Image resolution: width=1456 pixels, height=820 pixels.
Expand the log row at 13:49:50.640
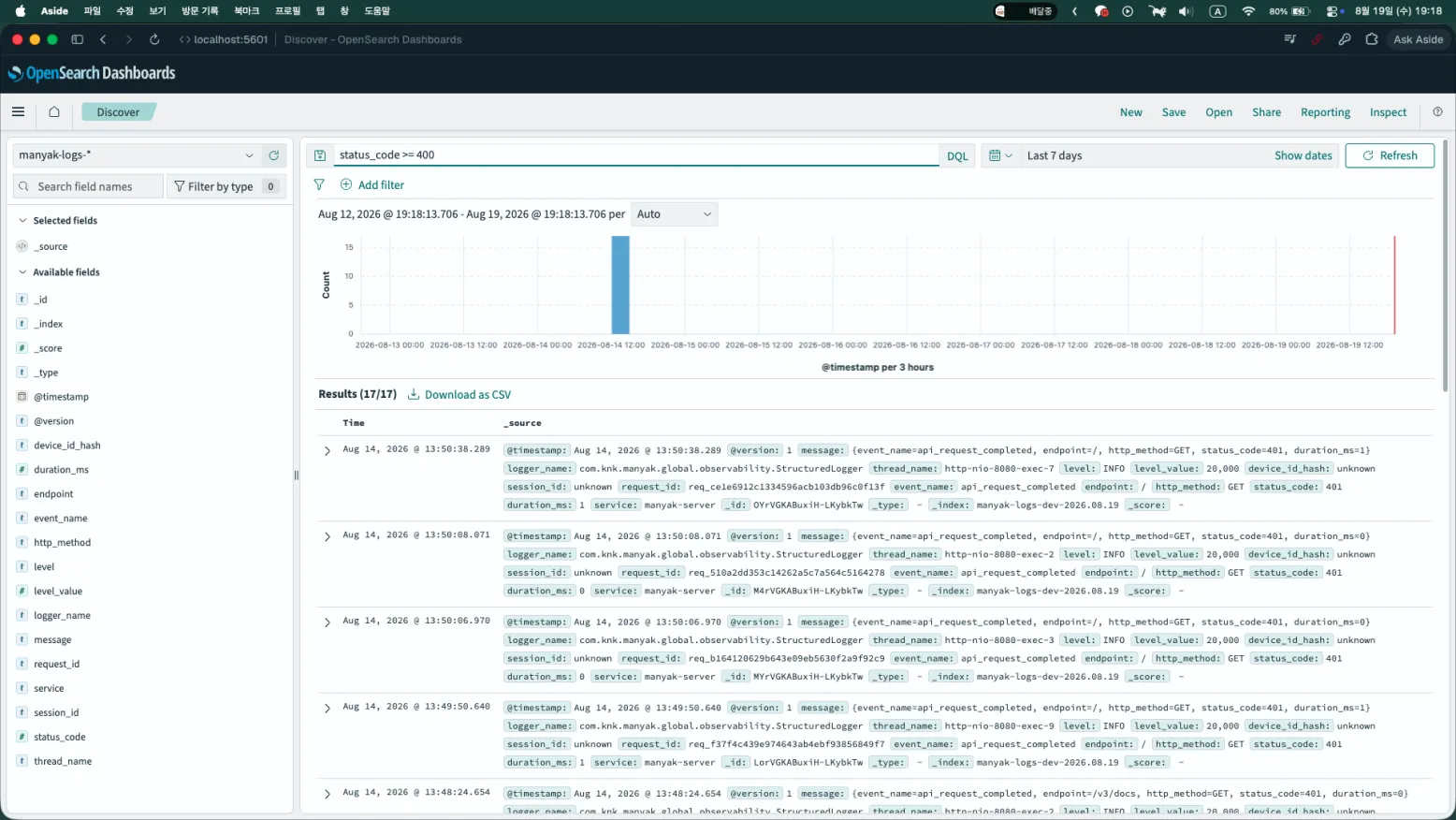point(328,709)
